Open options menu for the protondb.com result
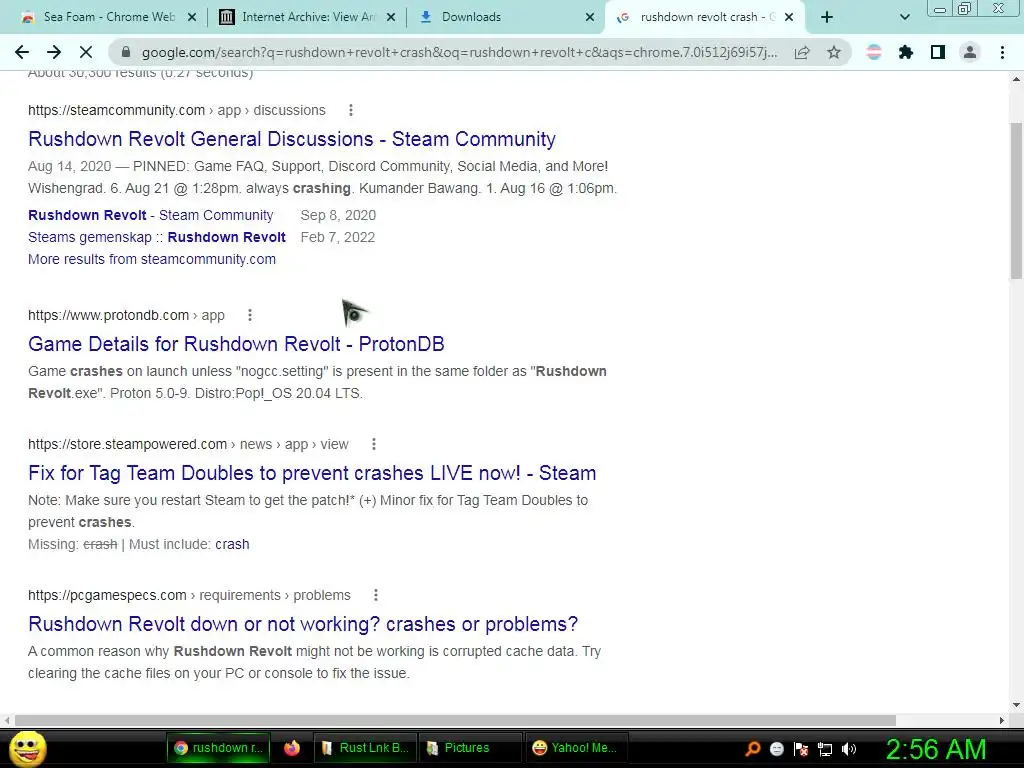 pos(249,315)
